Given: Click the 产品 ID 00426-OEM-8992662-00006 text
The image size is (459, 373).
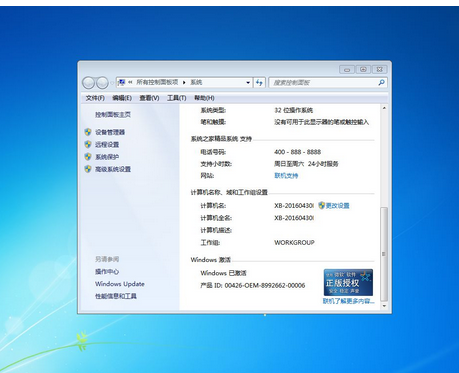Looking at the screenshot, I should (x=253, y=285).
